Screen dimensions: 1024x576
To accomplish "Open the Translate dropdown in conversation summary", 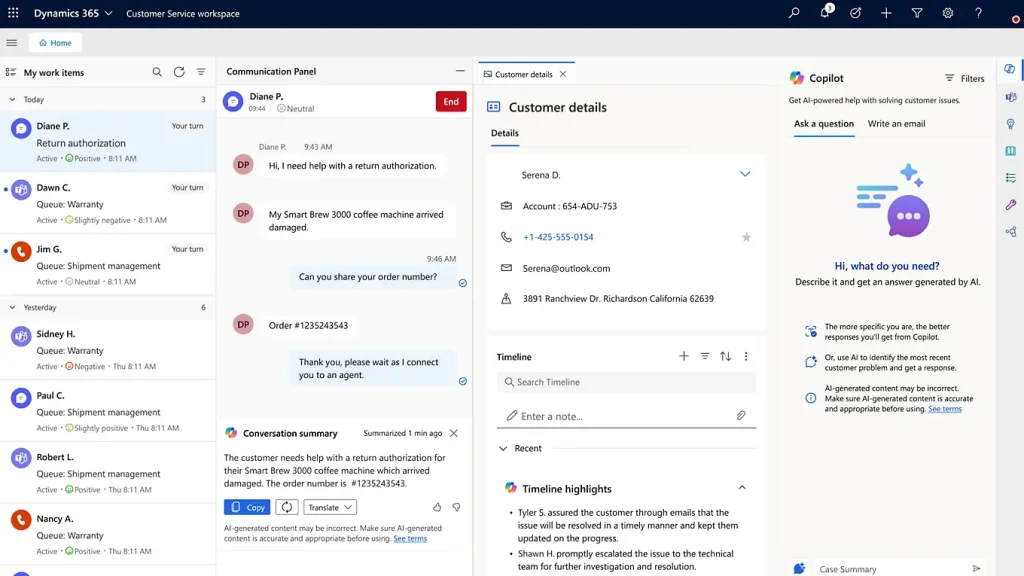I will 331,507.
